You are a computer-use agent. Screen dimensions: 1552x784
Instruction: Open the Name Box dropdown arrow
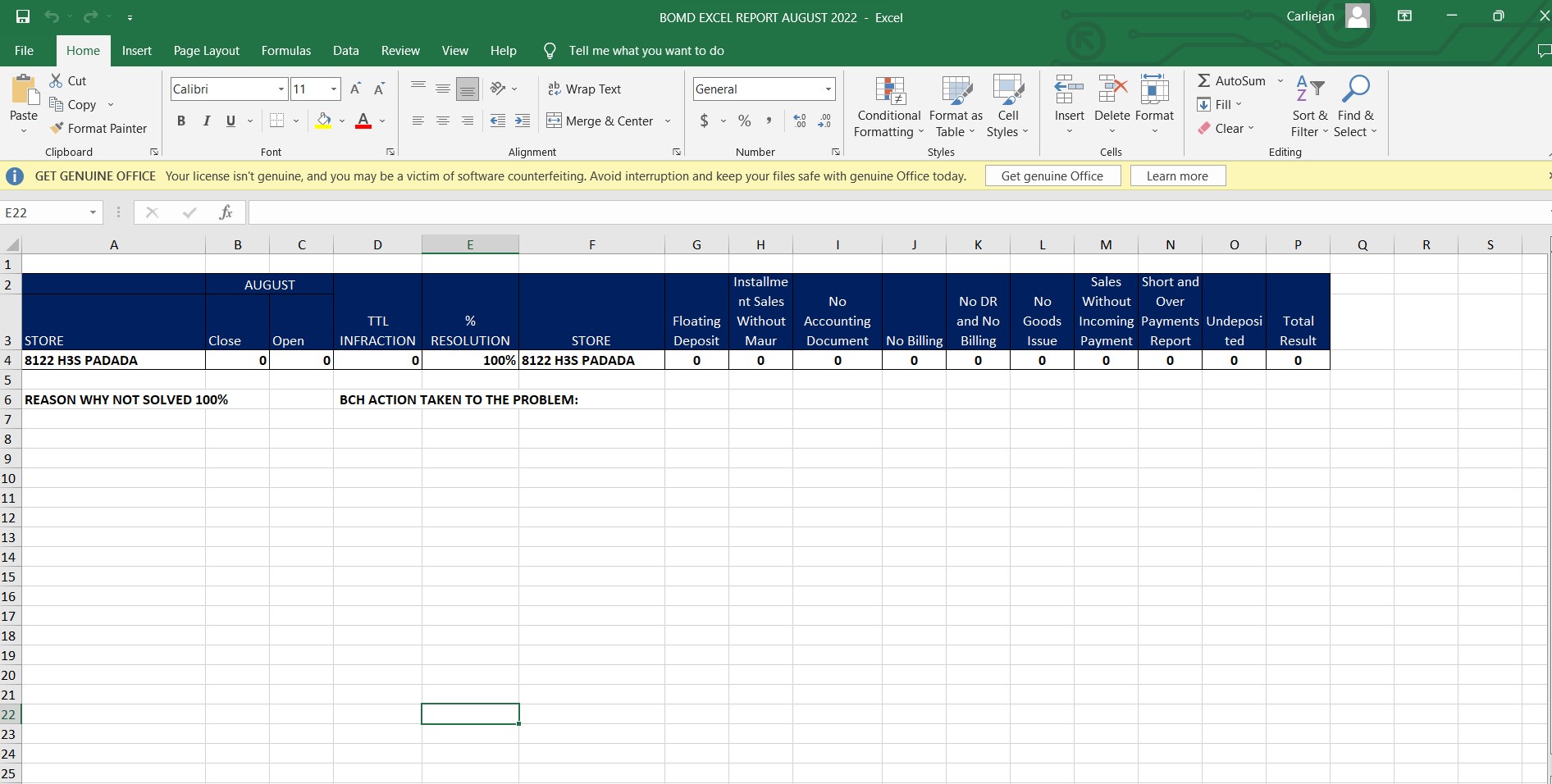[x=93, y=212]
